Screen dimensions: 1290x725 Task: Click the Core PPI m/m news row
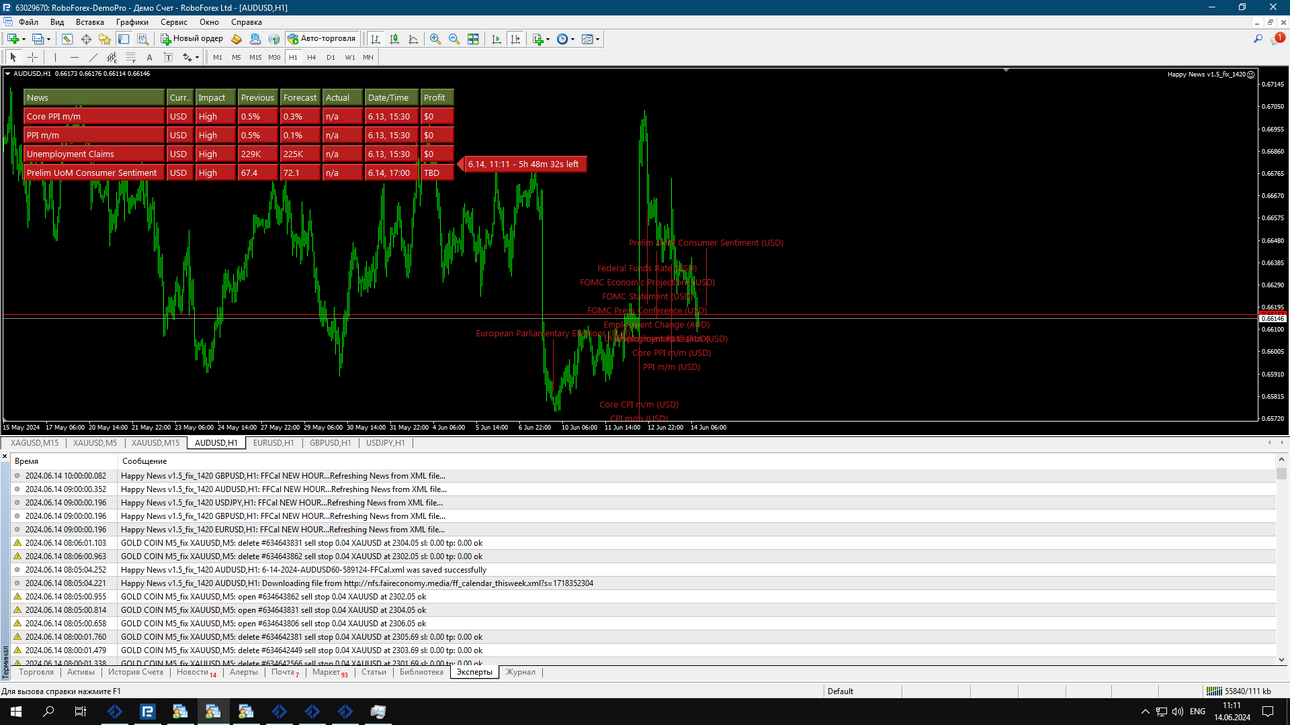point(239,116)
